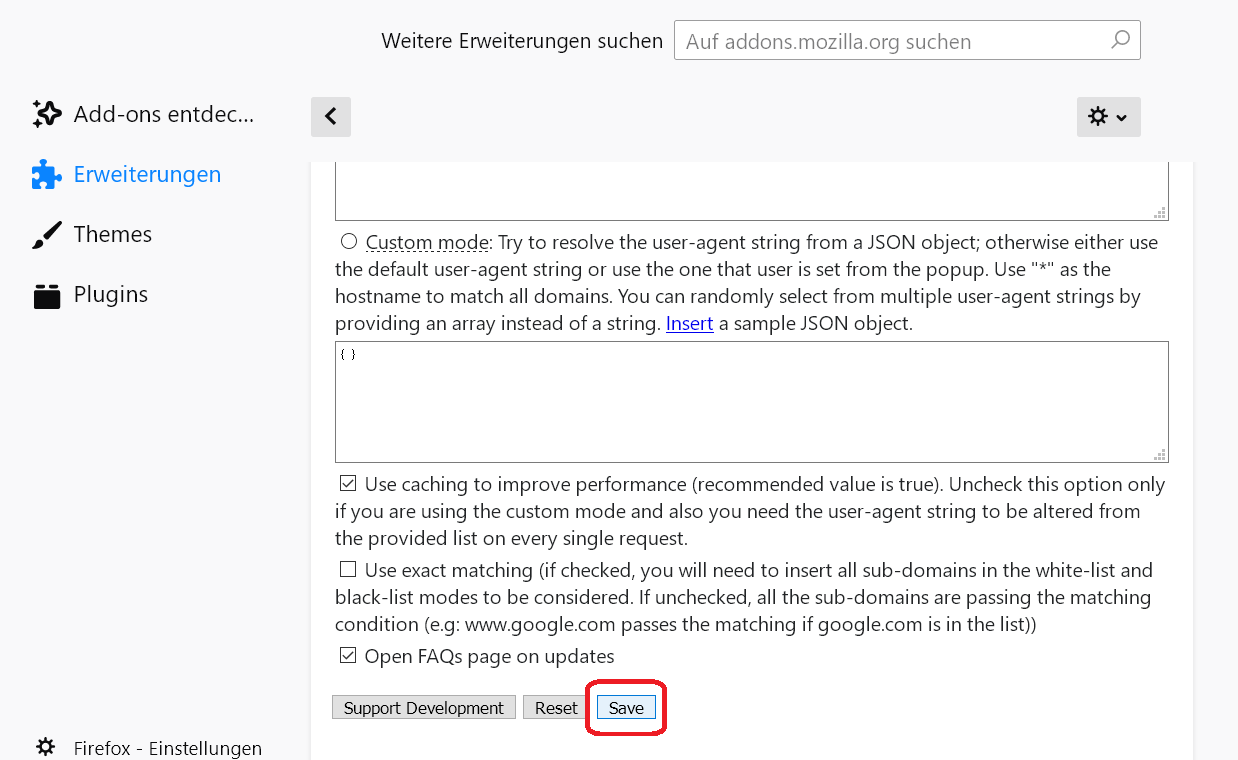Click the magnifier icon in search box
This screenshot has height=760, width=1238.
(1120, 41)
